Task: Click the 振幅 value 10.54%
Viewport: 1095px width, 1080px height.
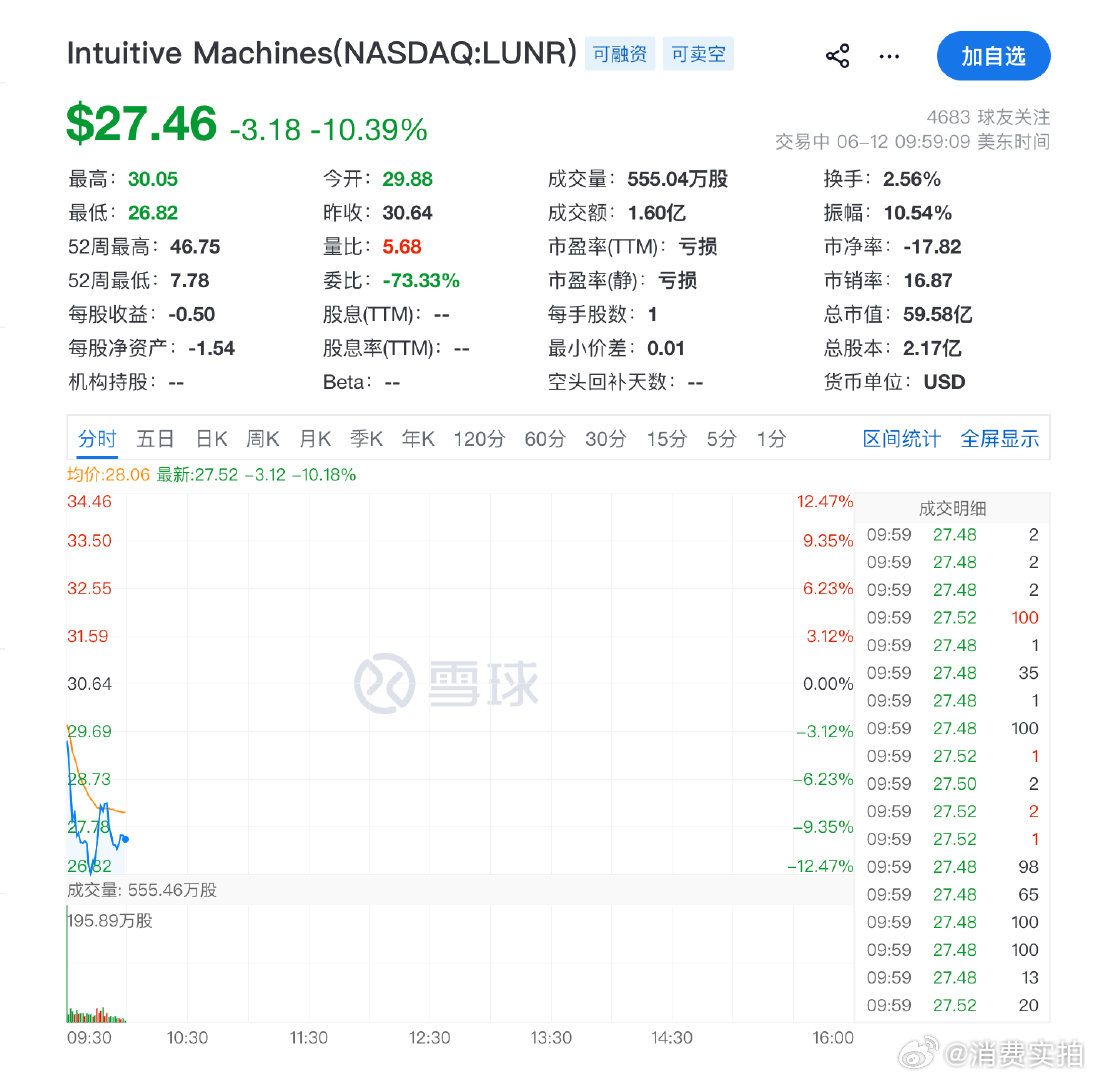Action: pos(918,213)
